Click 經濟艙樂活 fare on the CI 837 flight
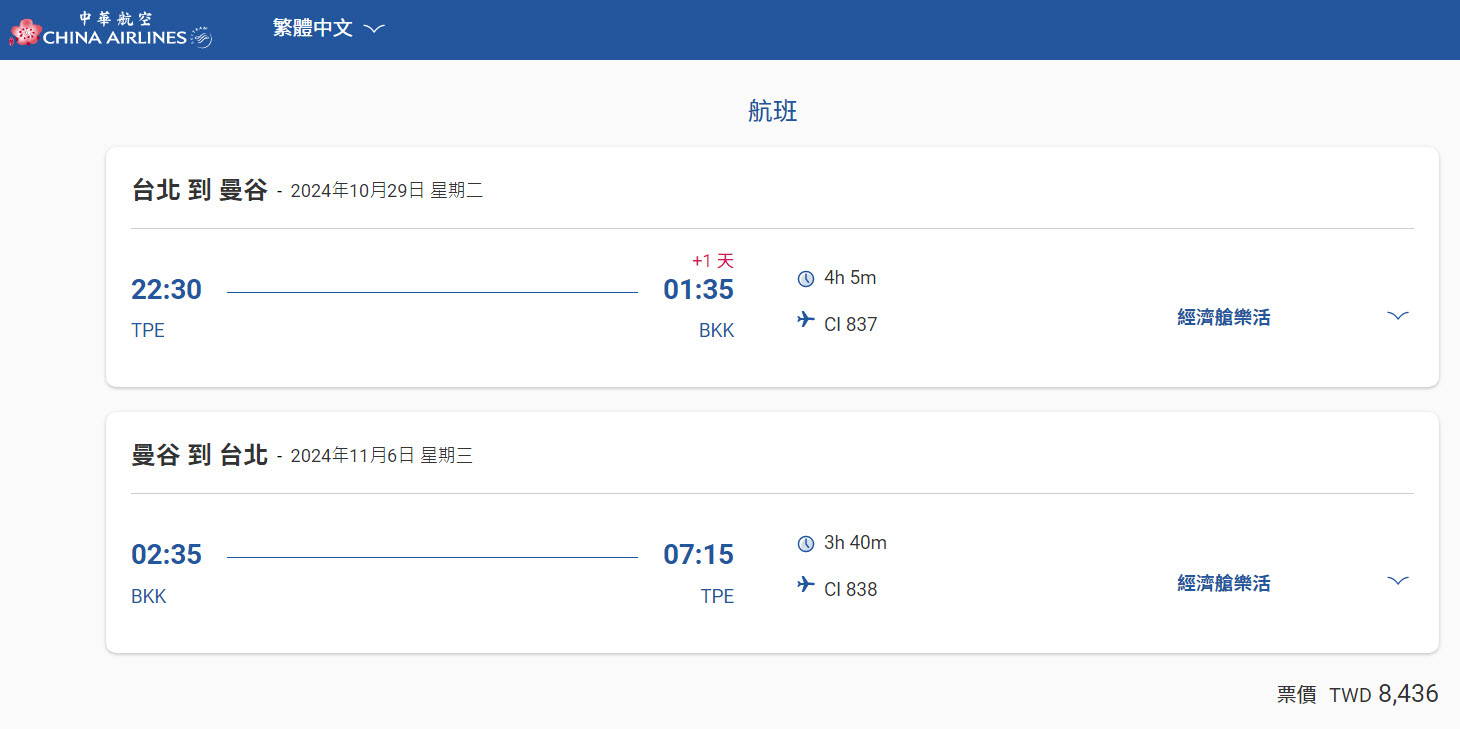Image resolution: width=1460 pixels, height=729 pixels. [x=1224, y=318]
